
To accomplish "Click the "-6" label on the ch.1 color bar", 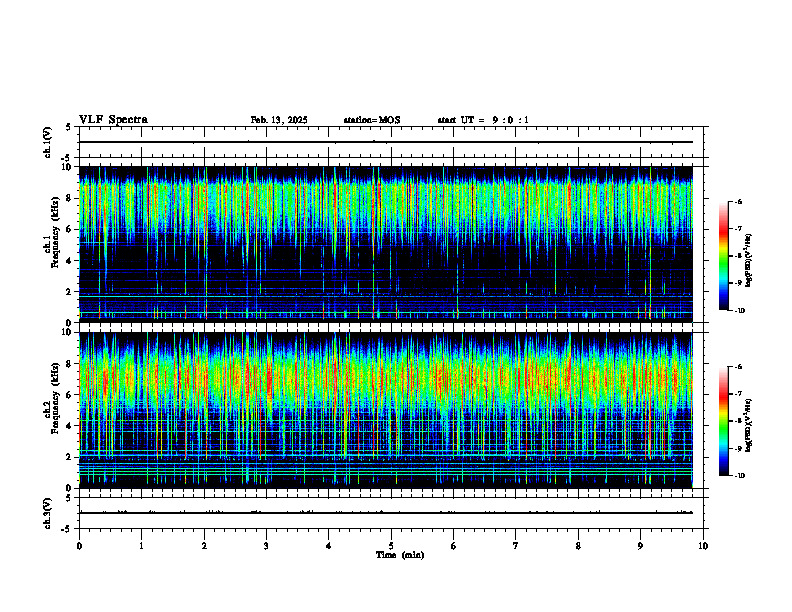I will tap(738, 201).
